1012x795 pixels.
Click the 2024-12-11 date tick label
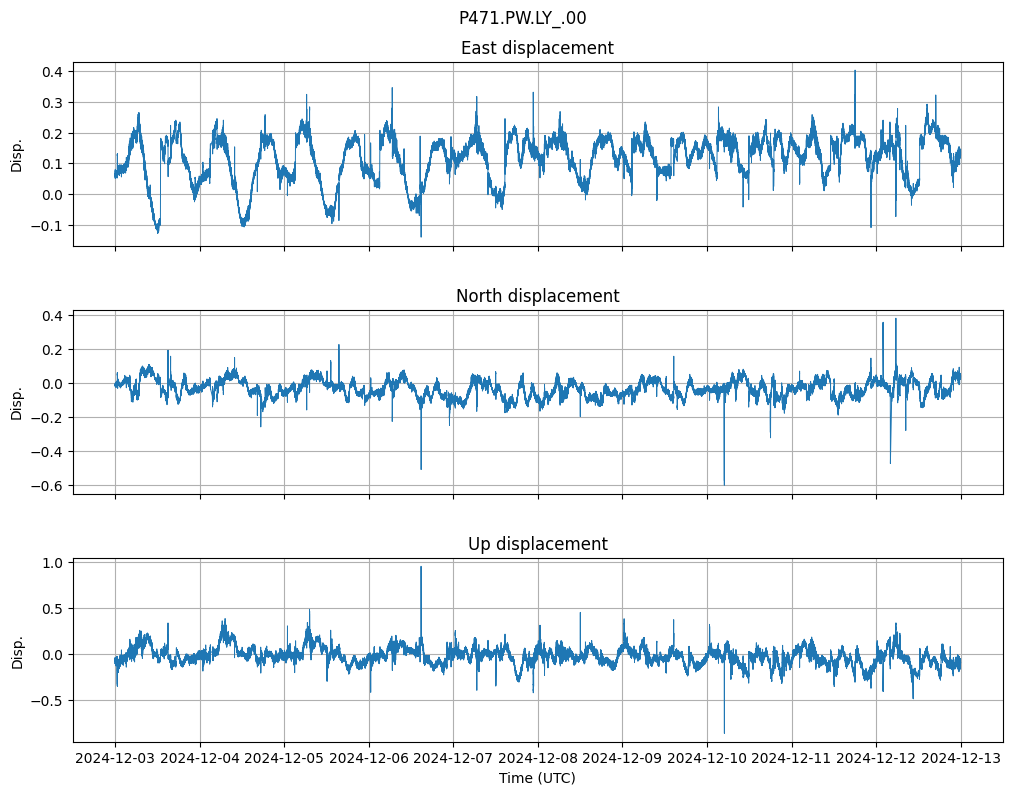click(792, 758)
